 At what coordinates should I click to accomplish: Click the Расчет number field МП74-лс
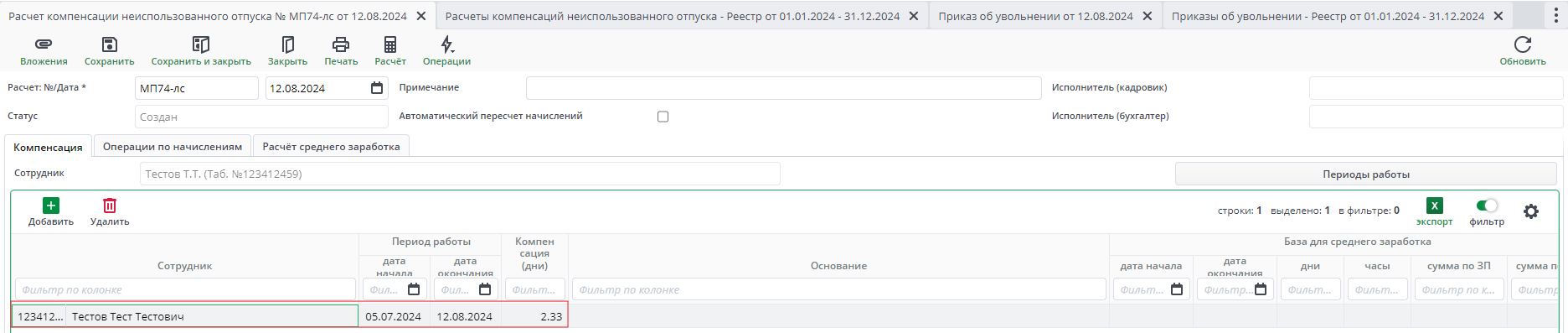pyautogui.click(x=197, y=88)
